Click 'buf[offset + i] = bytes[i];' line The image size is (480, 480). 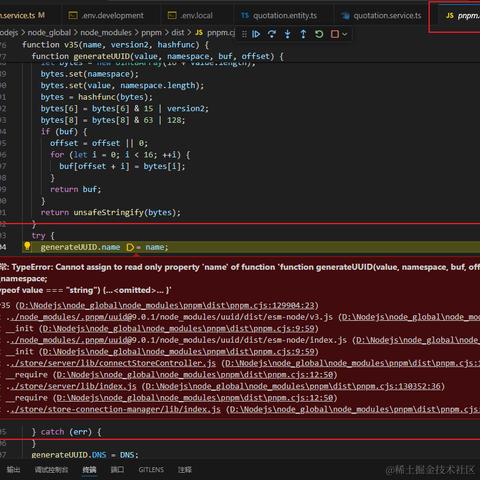(x=122, y=166)
